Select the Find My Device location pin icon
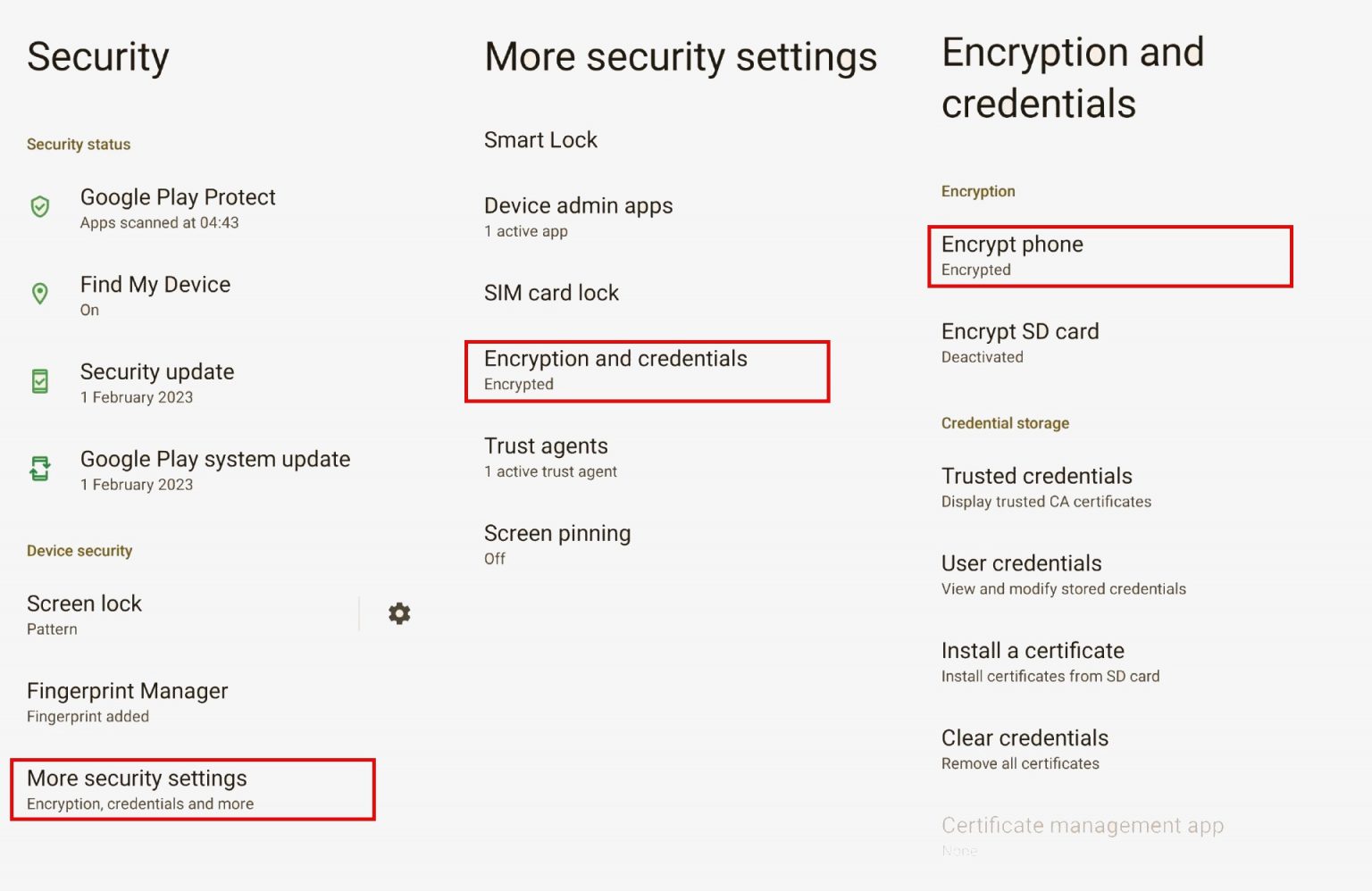 (40, 294)
